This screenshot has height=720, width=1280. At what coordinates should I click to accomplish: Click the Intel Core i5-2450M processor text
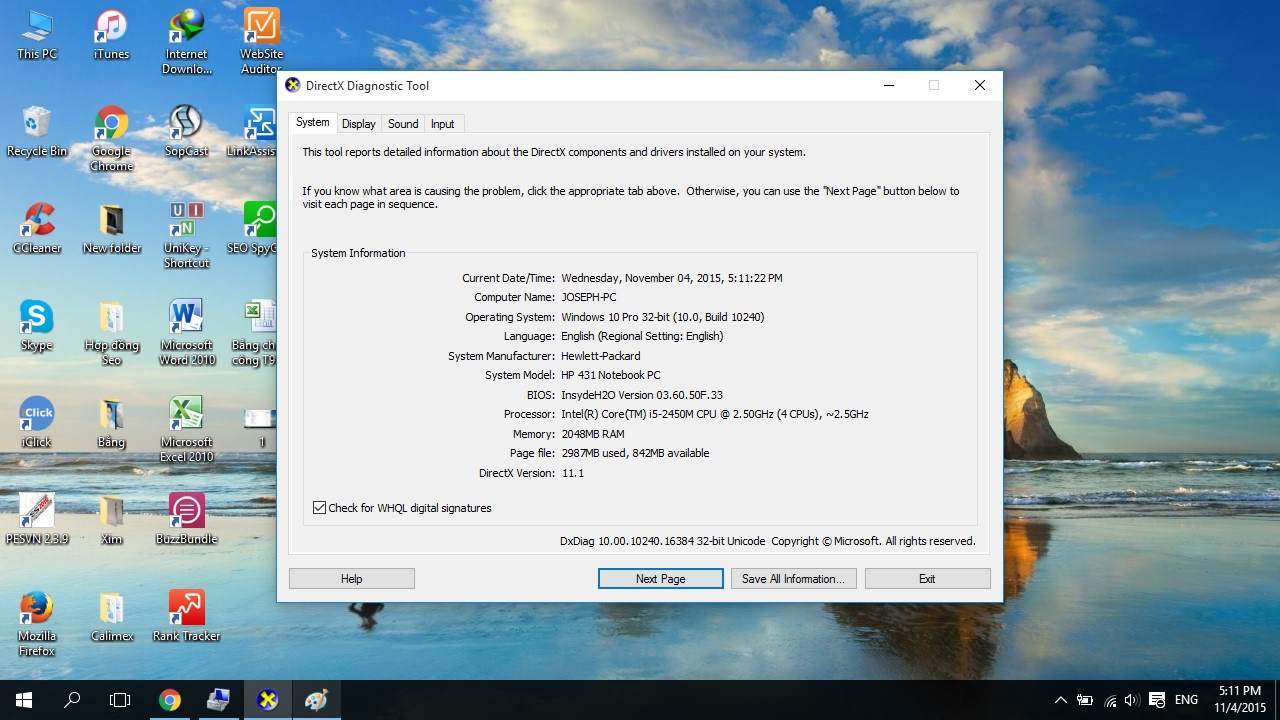click(715, 414)
